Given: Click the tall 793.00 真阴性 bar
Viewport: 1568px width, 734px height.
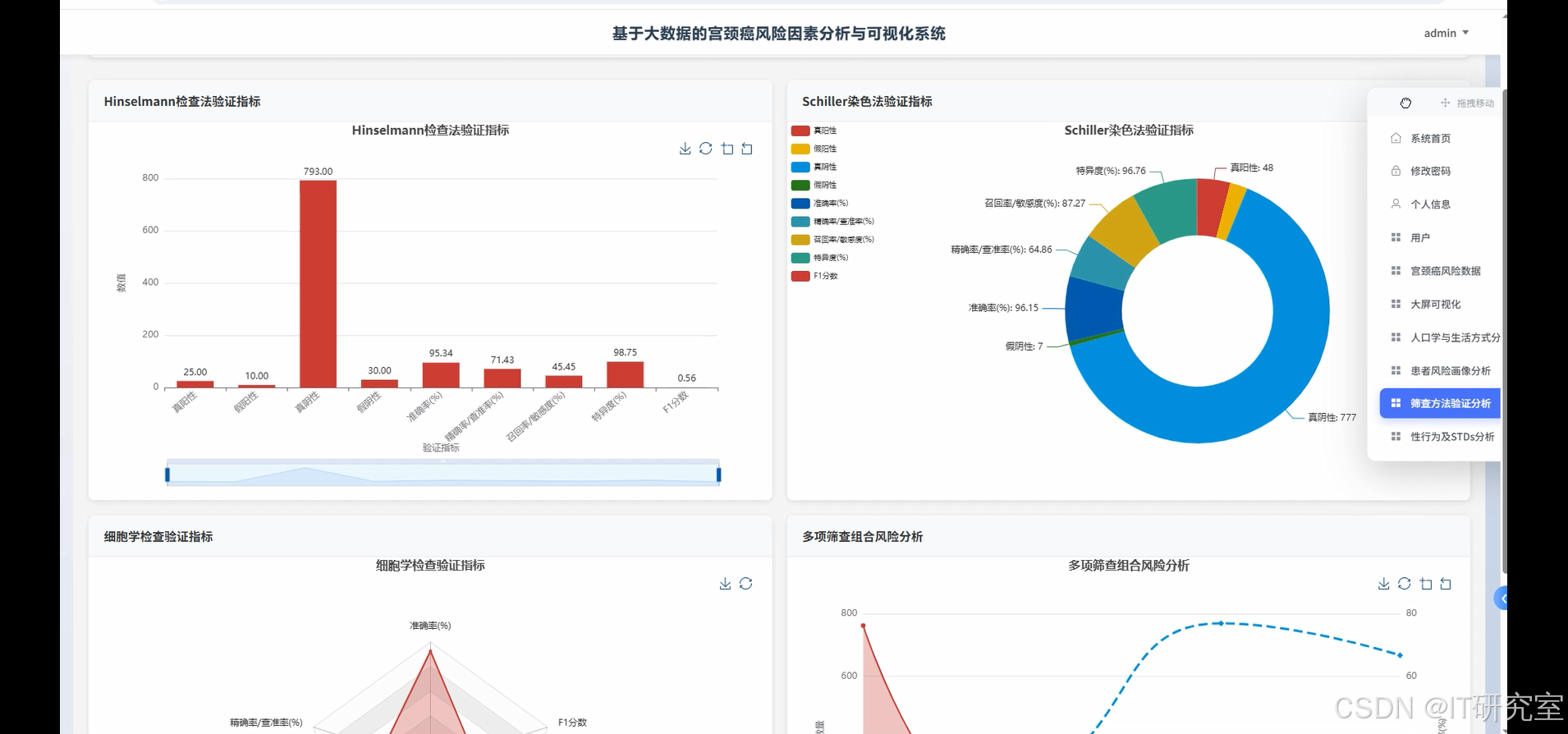Looking at the screenshot, I should point(318,283).
